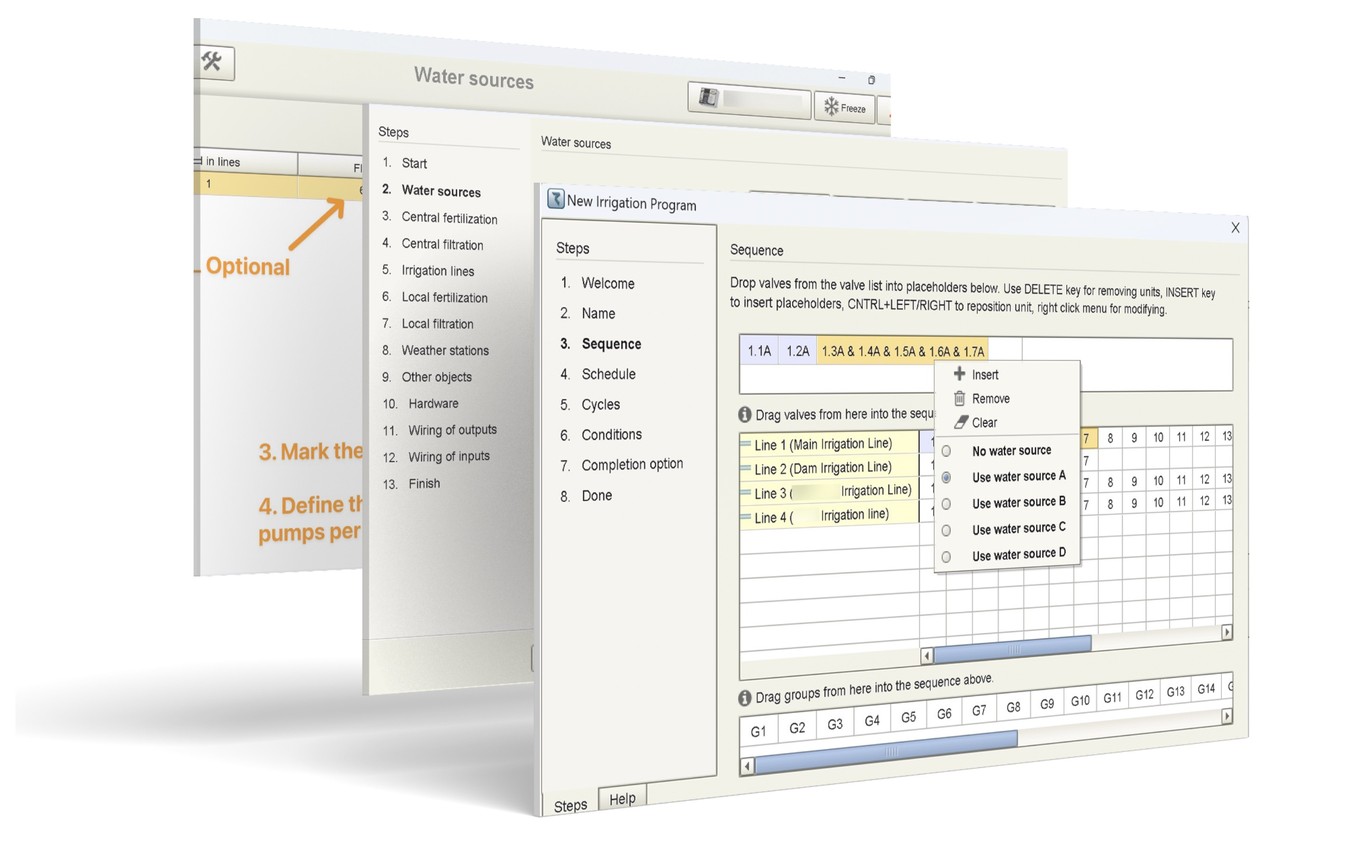
Task: Go to the Finish step
Action: click(424, 483)
